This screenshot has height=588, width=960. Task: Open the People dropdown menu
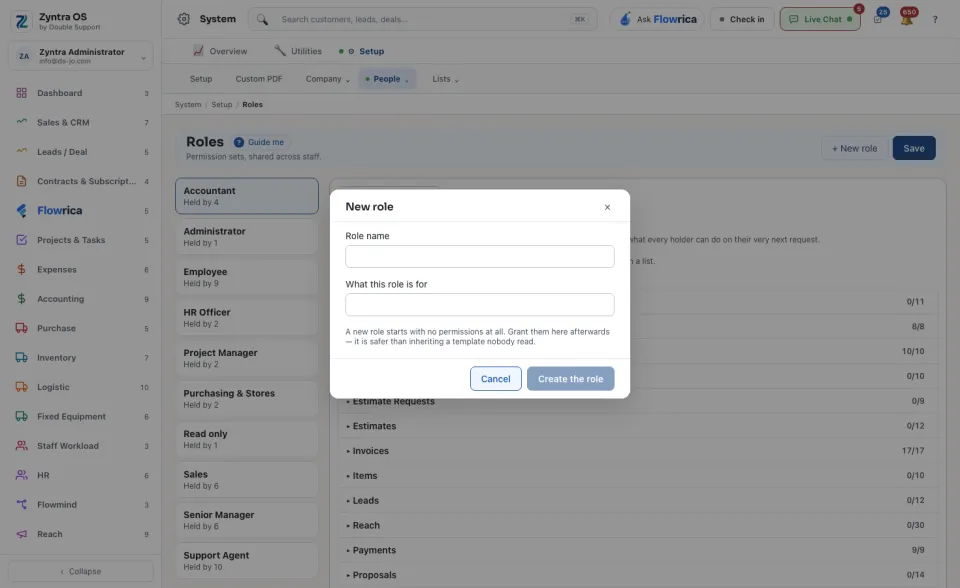click(x=387, y=79)
